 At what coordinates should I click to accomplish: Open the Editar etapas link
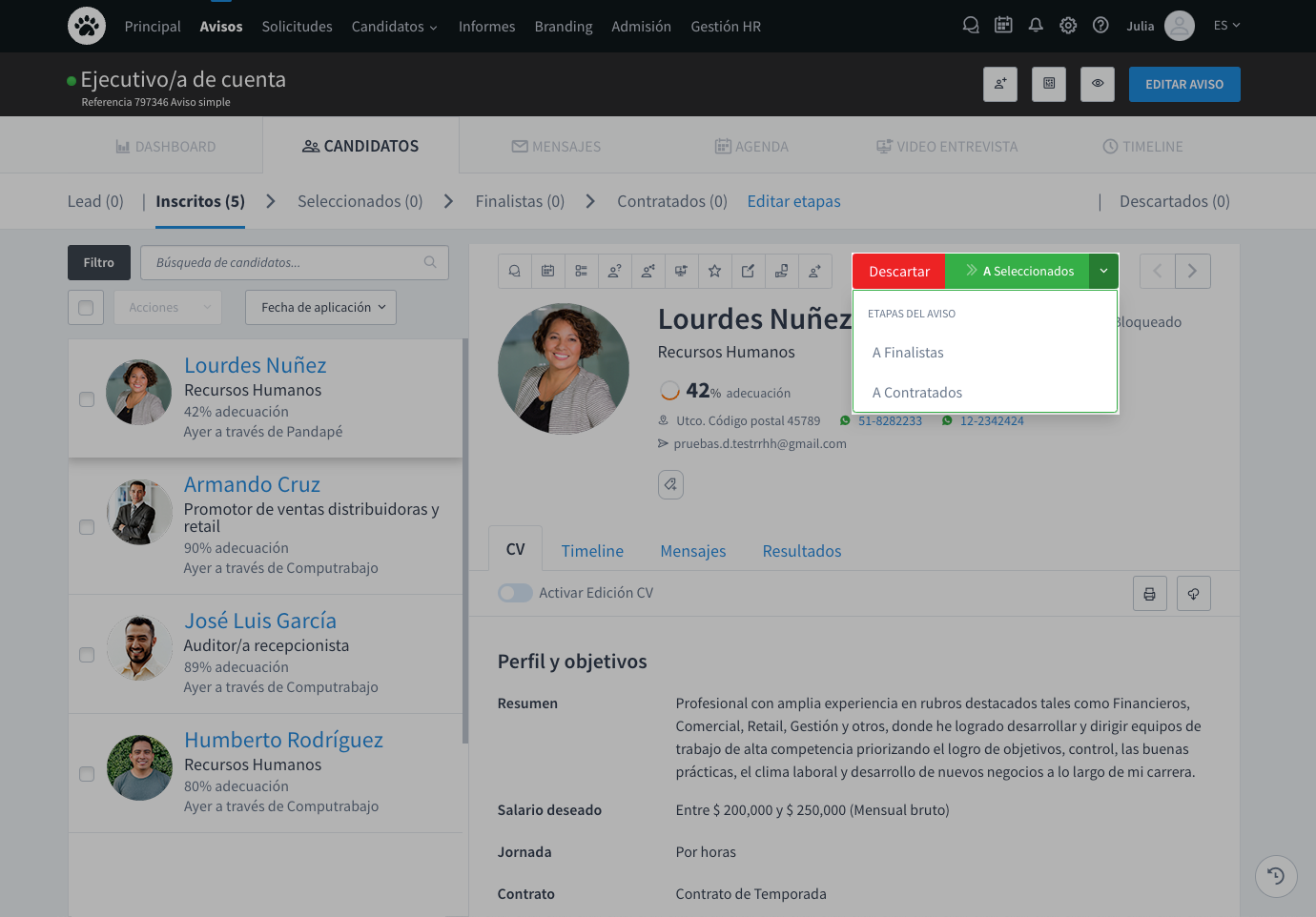pyautogui.click(x=793, y=201)
